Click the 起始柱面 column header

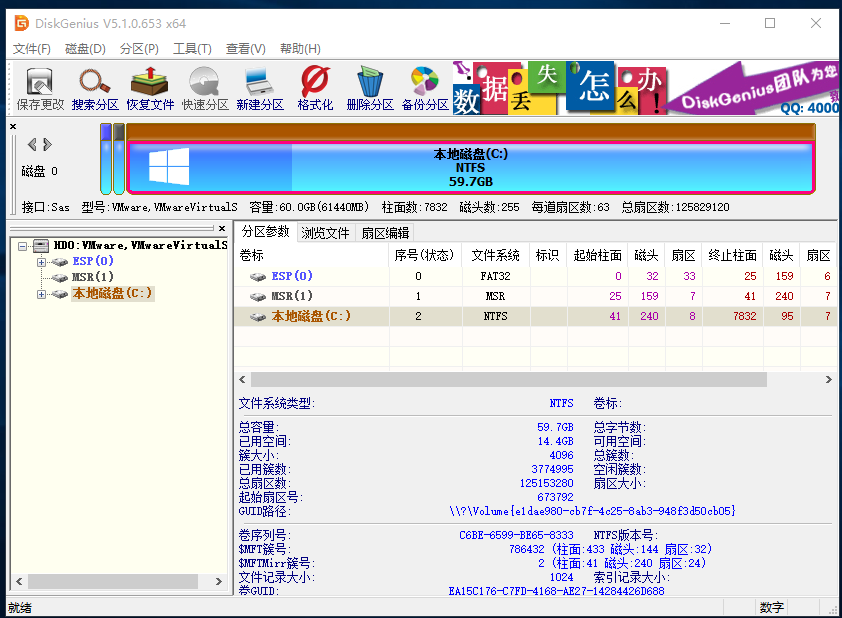click(597, 256)
